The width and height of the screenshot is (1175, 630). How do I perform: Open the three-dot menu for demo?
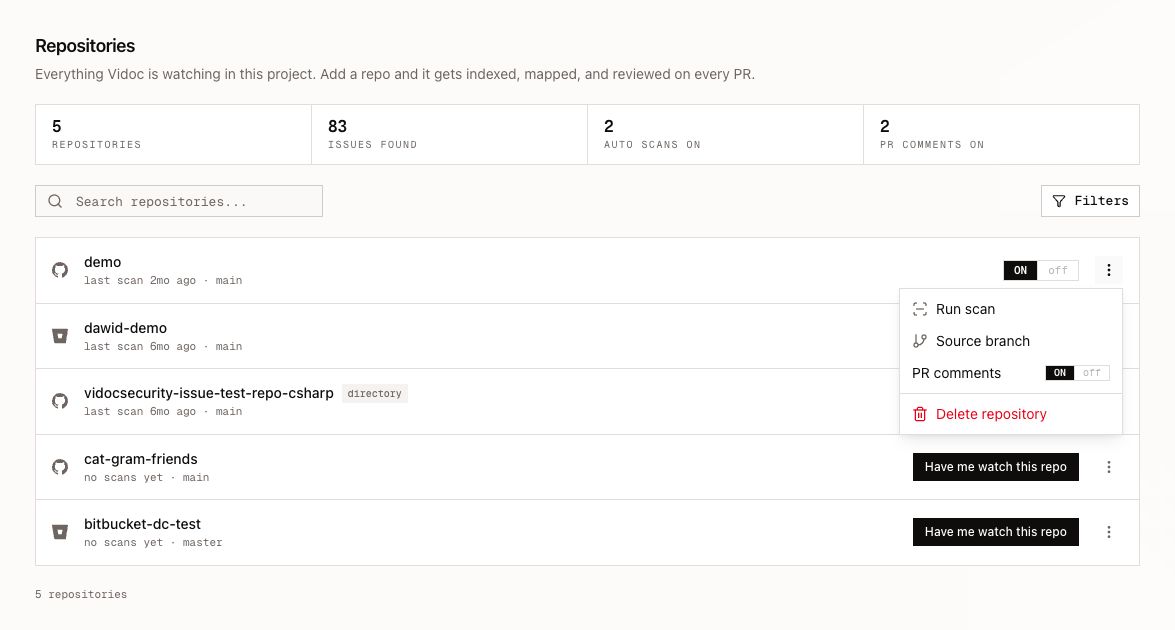click(x=1108, y=270)
